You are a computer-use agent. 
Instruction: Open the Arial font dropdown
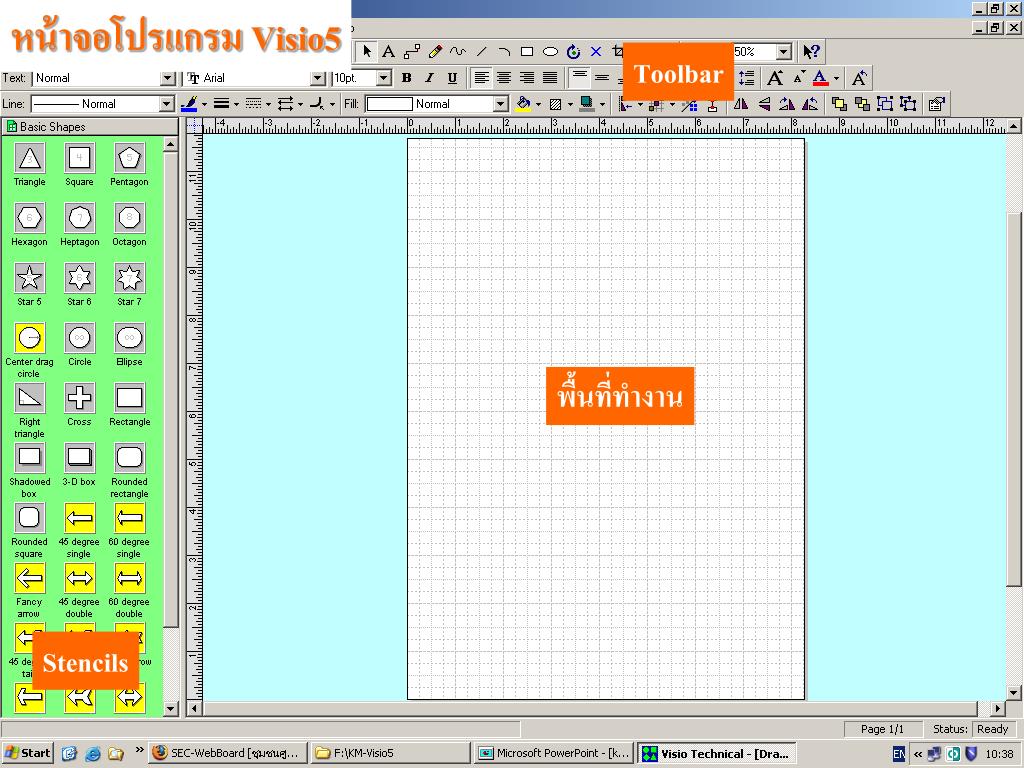[x=317, y=78]
